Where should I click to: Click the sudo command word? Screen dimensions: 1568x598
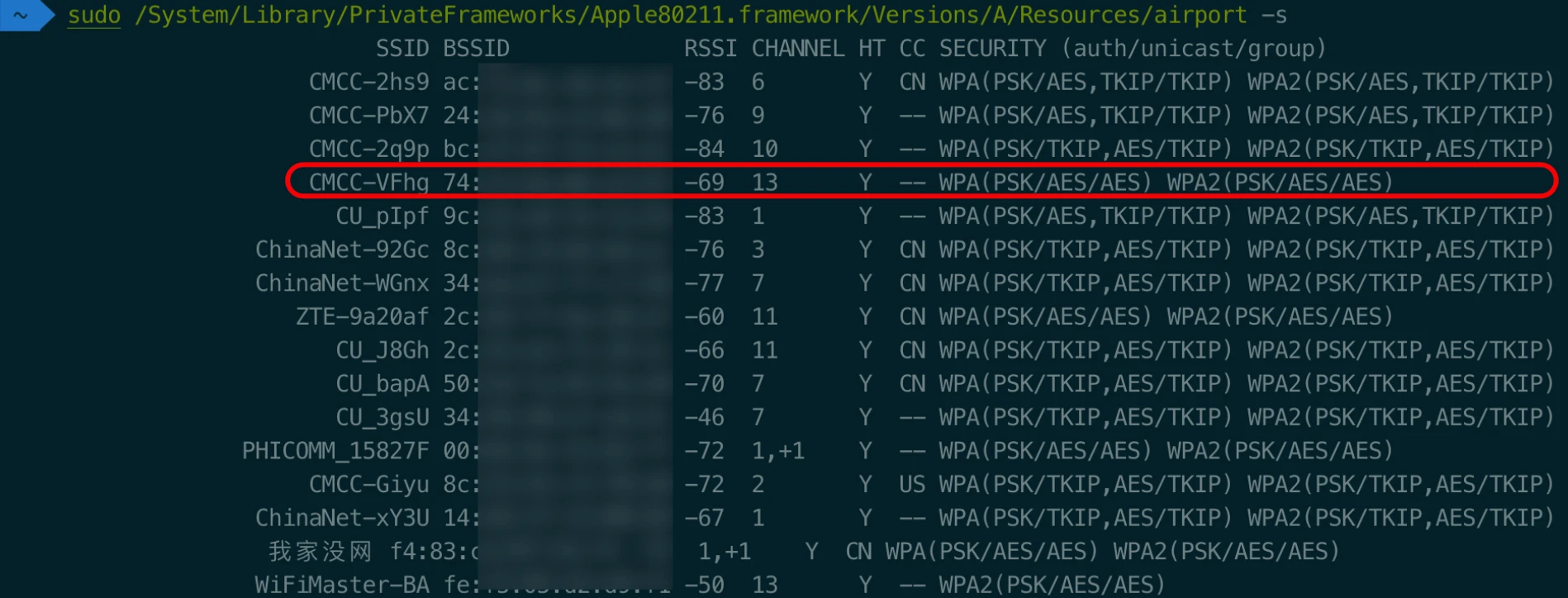pos(93,15)
